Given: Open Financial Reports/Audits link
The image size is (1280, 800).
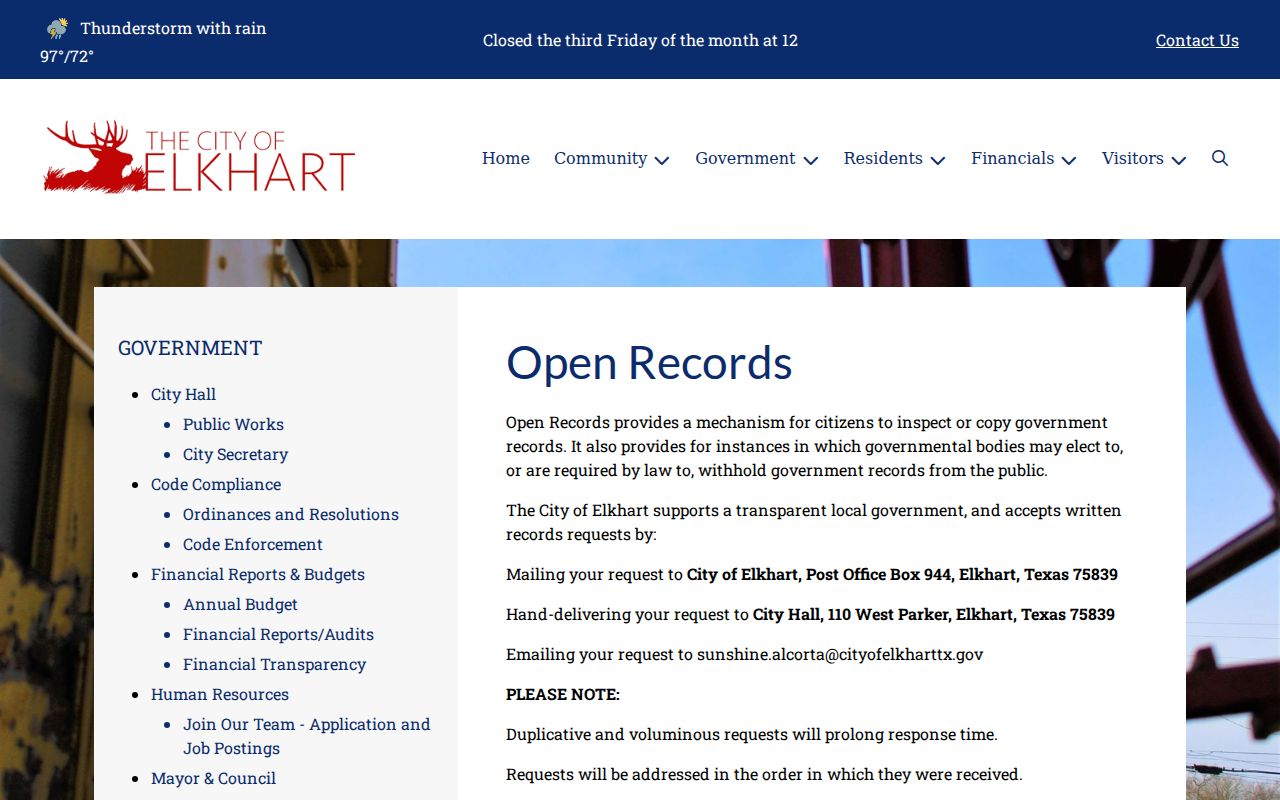Looking at the screenshot, I should click(278, 634).
